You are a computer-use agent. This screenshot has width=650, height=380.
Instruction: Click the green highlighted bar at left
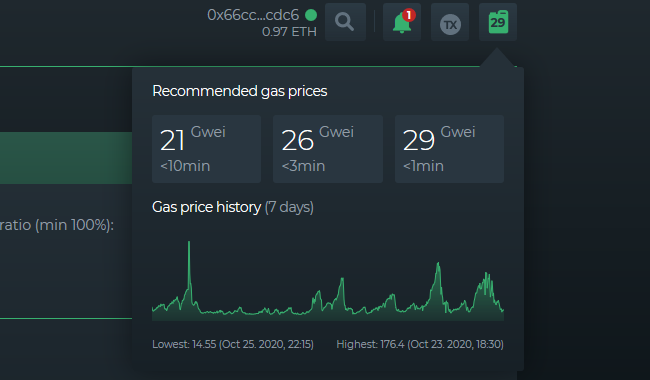pyautogui.click(x=66, y=158)
